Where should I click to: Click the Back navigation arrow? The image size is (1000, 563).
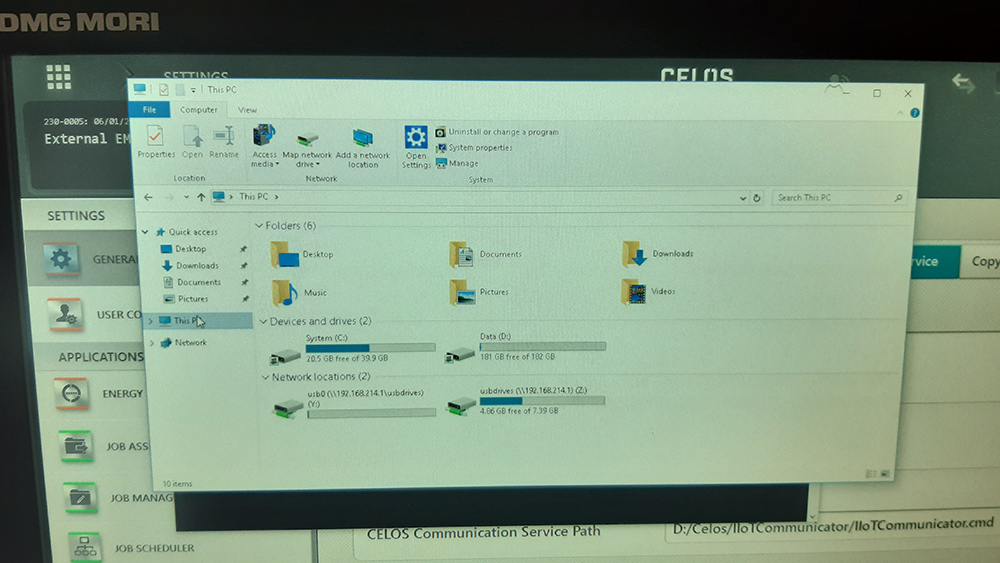(149, 198)
